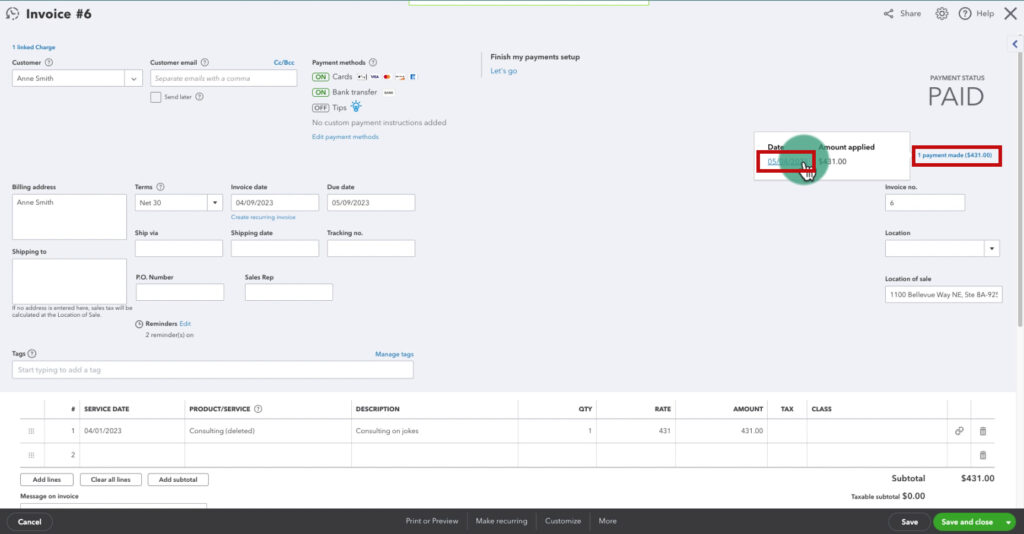Click the Cancel button
1024x534 pixels.
coord(29,522)
